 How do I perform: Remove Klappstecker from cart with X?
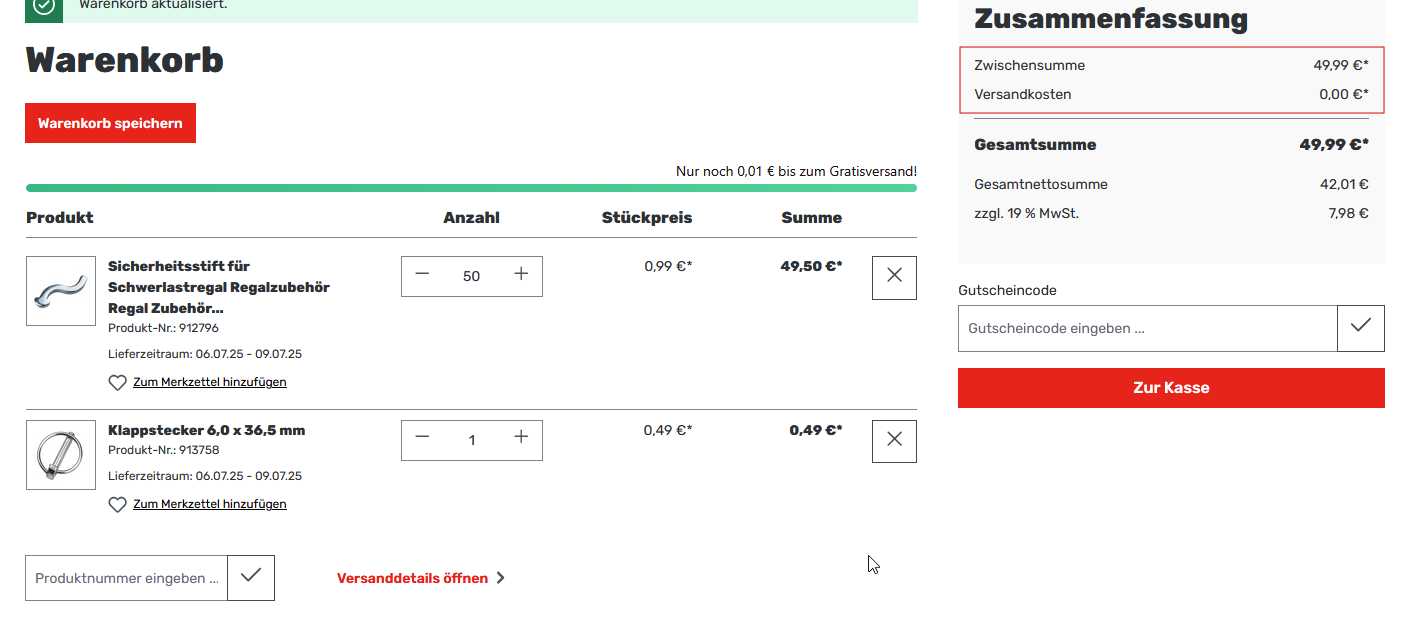pyautogui.click(x=894, y=441)
